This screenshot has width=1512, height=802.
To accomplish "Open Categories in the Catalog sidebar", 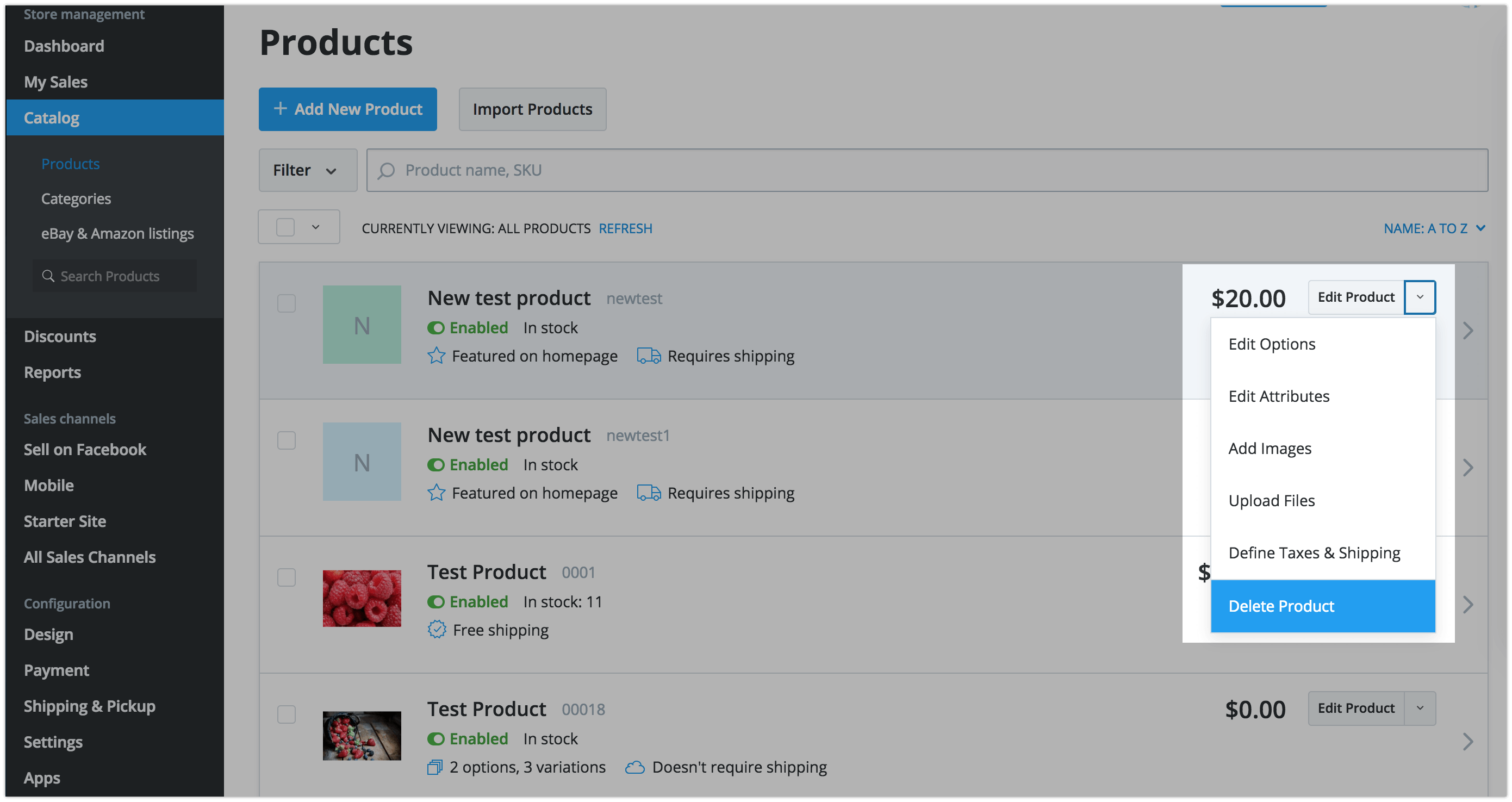I will tap(76, 198).
